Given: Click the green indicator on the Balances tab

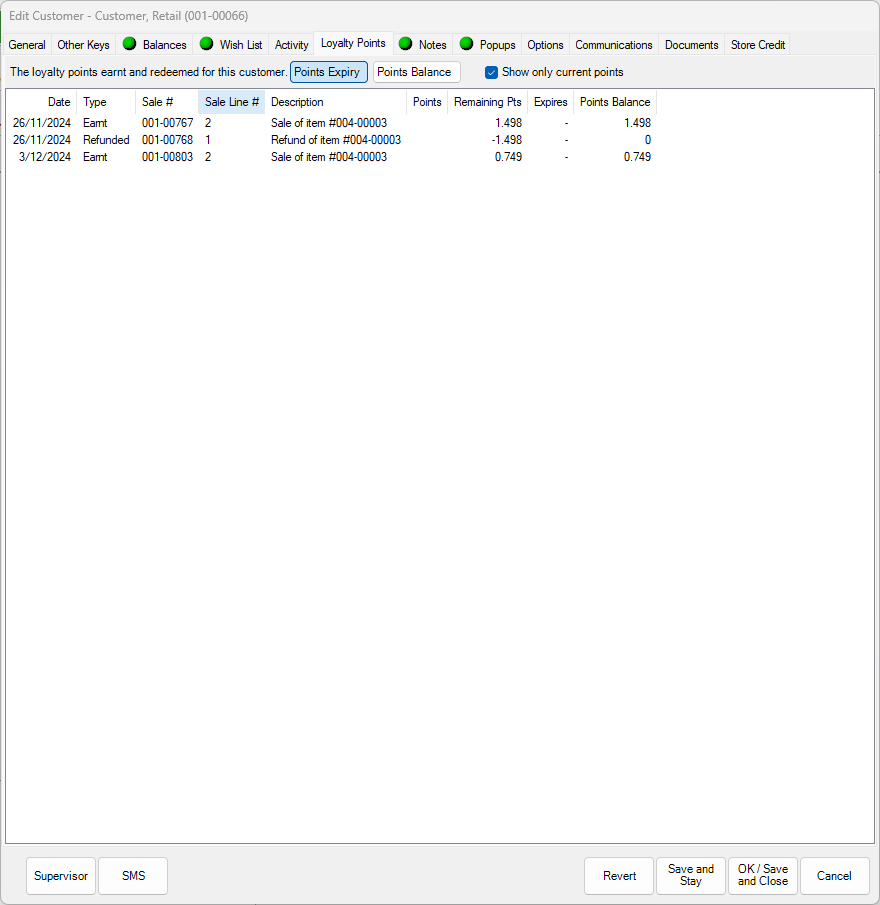Looking at the screenshot, I should point(129,44).
